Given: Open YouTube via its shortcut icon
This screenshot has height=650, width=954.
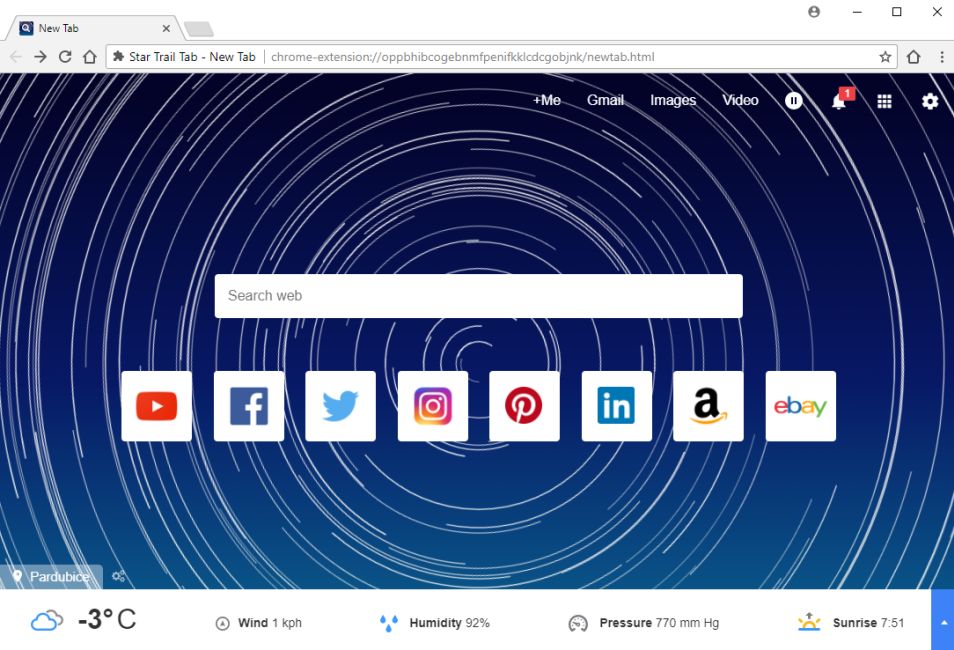Looking at the screenshot, I should 156,405.
